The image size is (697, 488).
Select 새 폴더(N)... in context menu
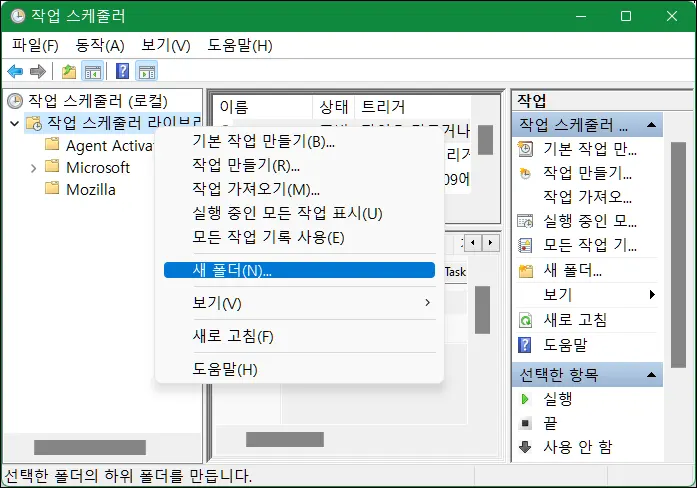(299, 270)
